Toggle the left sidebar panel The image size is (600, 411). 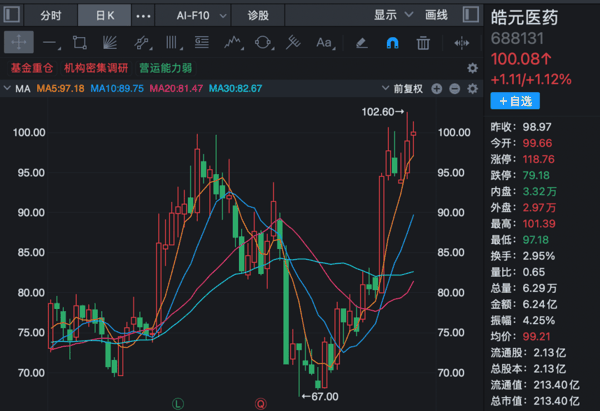pyautogui.click(x=11, y=15)
